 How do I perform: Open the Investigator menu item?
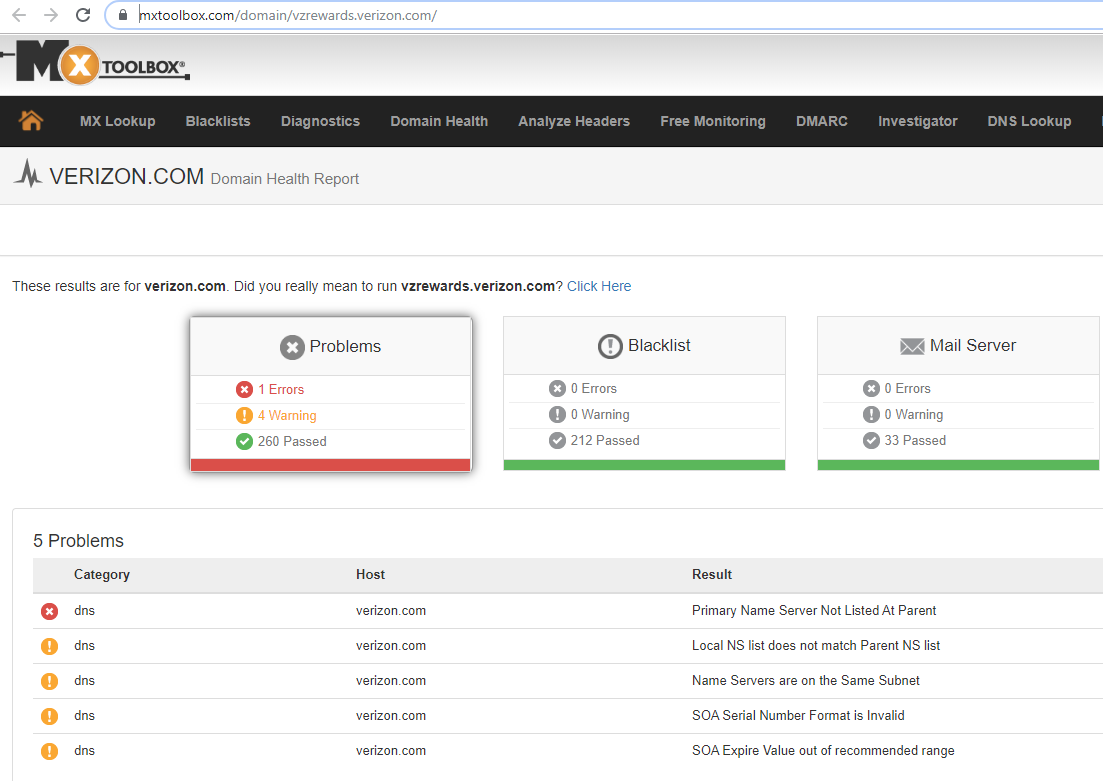(x=917, y=121)
